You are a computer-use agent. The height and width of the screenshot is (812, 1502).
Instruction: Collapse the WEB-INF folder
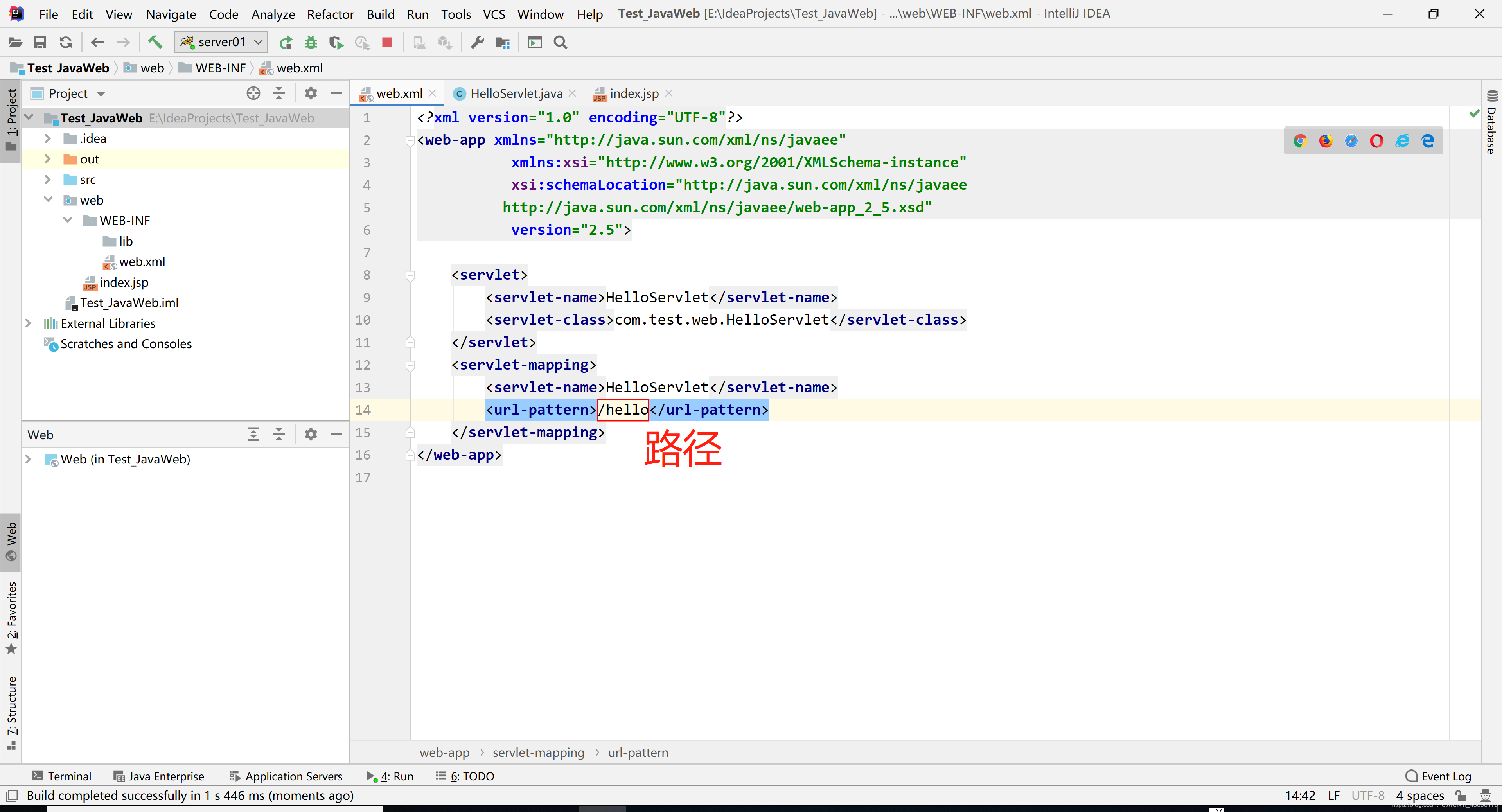pyautogui.click(x=68, y=220)
